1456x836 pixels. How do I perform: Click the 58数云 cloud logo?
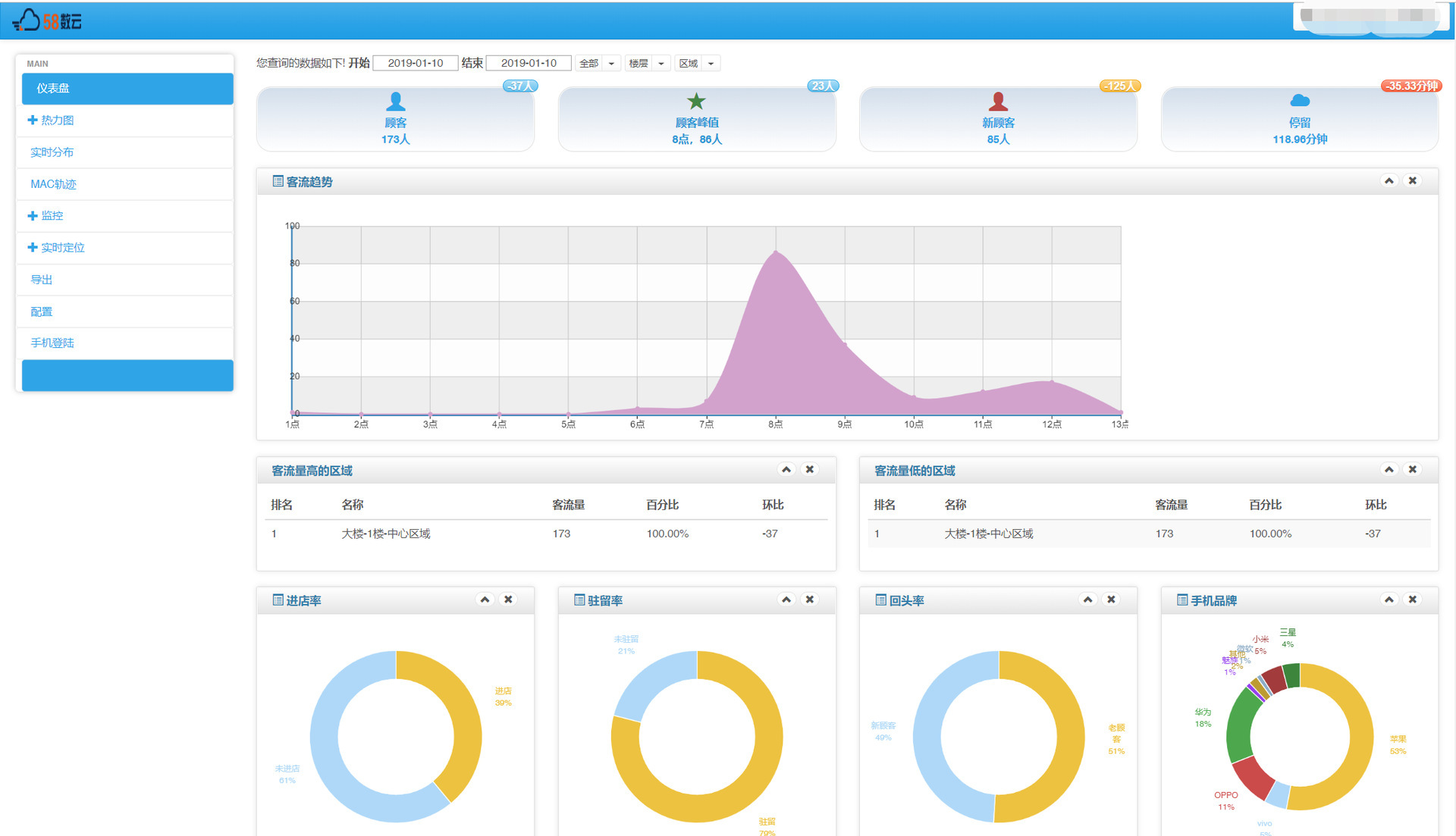(x=47, y=20)
